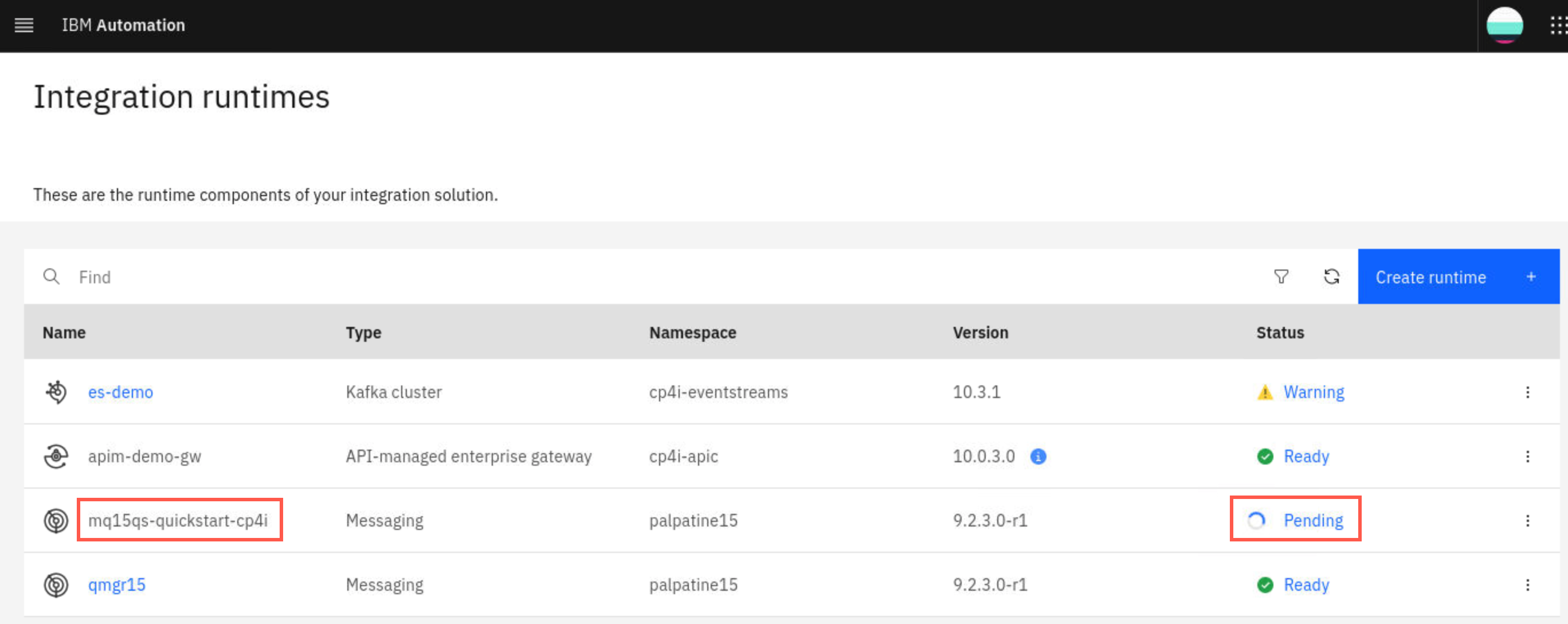Click the green check icon for apim-demo-gw
Image resolution: width=1568 pixels, height=624 pixels.
pyautogui.click(x=1265, y=457)
